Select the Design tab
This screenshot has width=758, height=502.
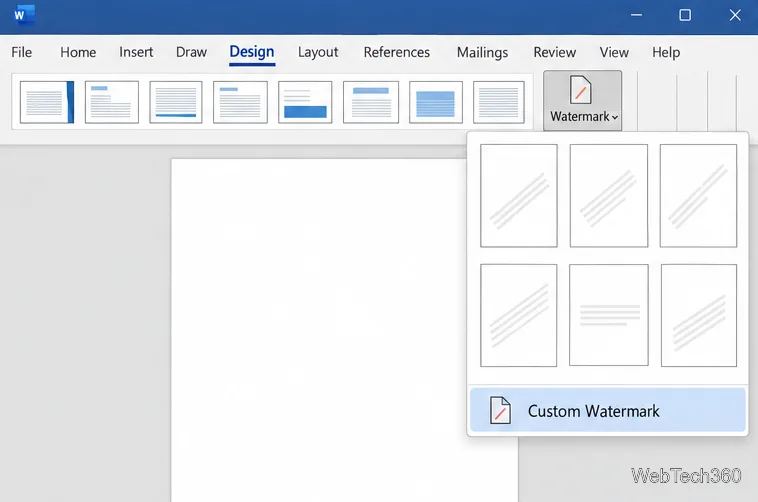(252, 52)
